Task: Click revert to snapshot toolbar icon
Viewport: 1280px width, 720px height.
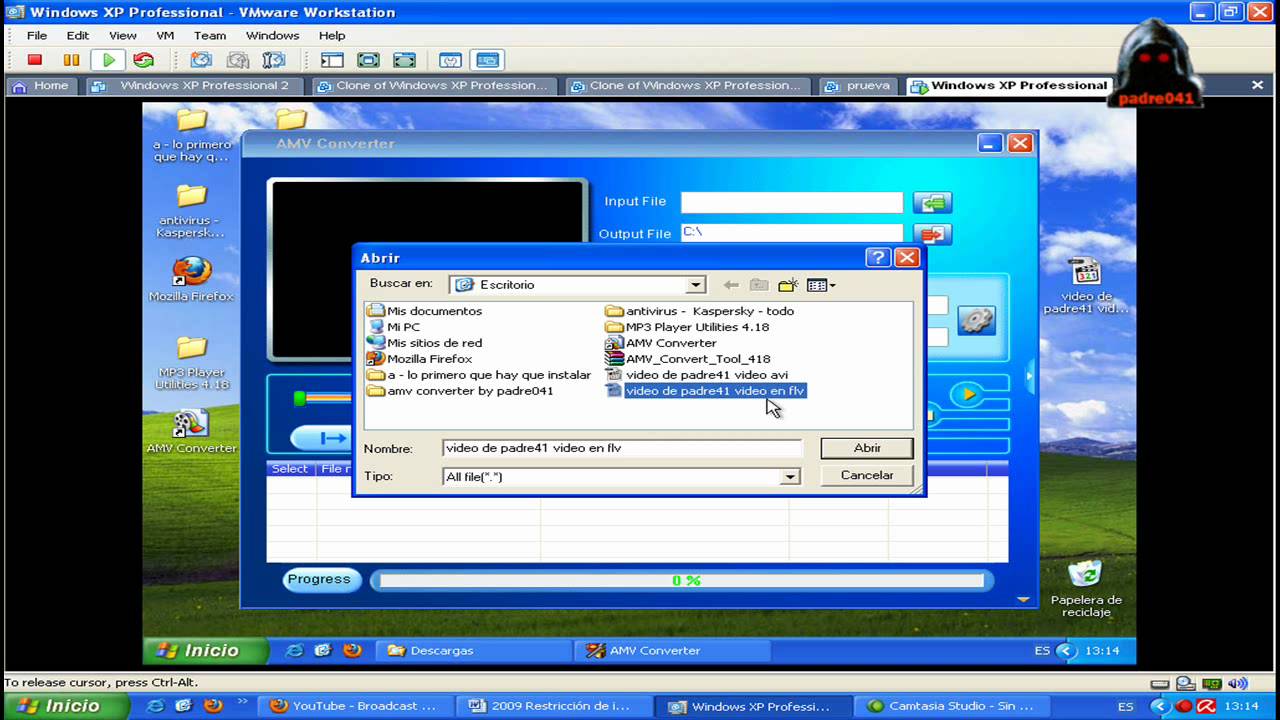Action: click(238, 60)
